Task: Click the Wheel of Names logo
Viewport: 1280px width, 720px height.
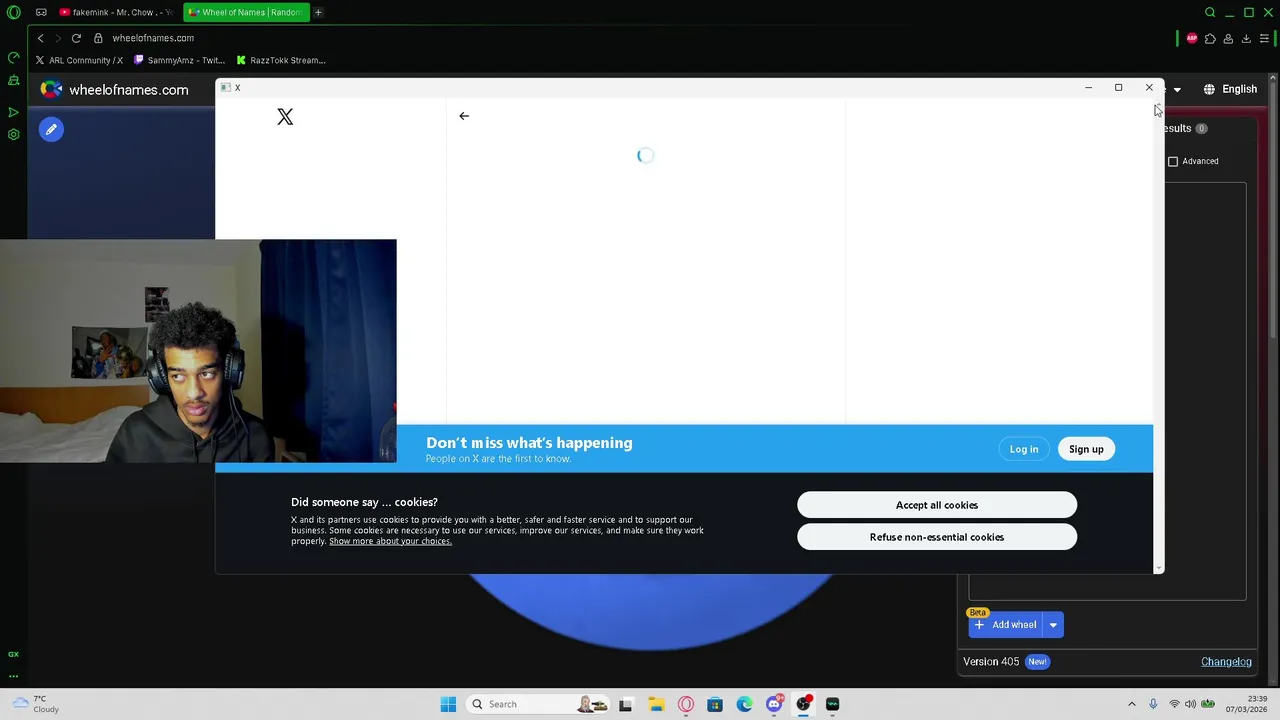Action: point(51,90)
